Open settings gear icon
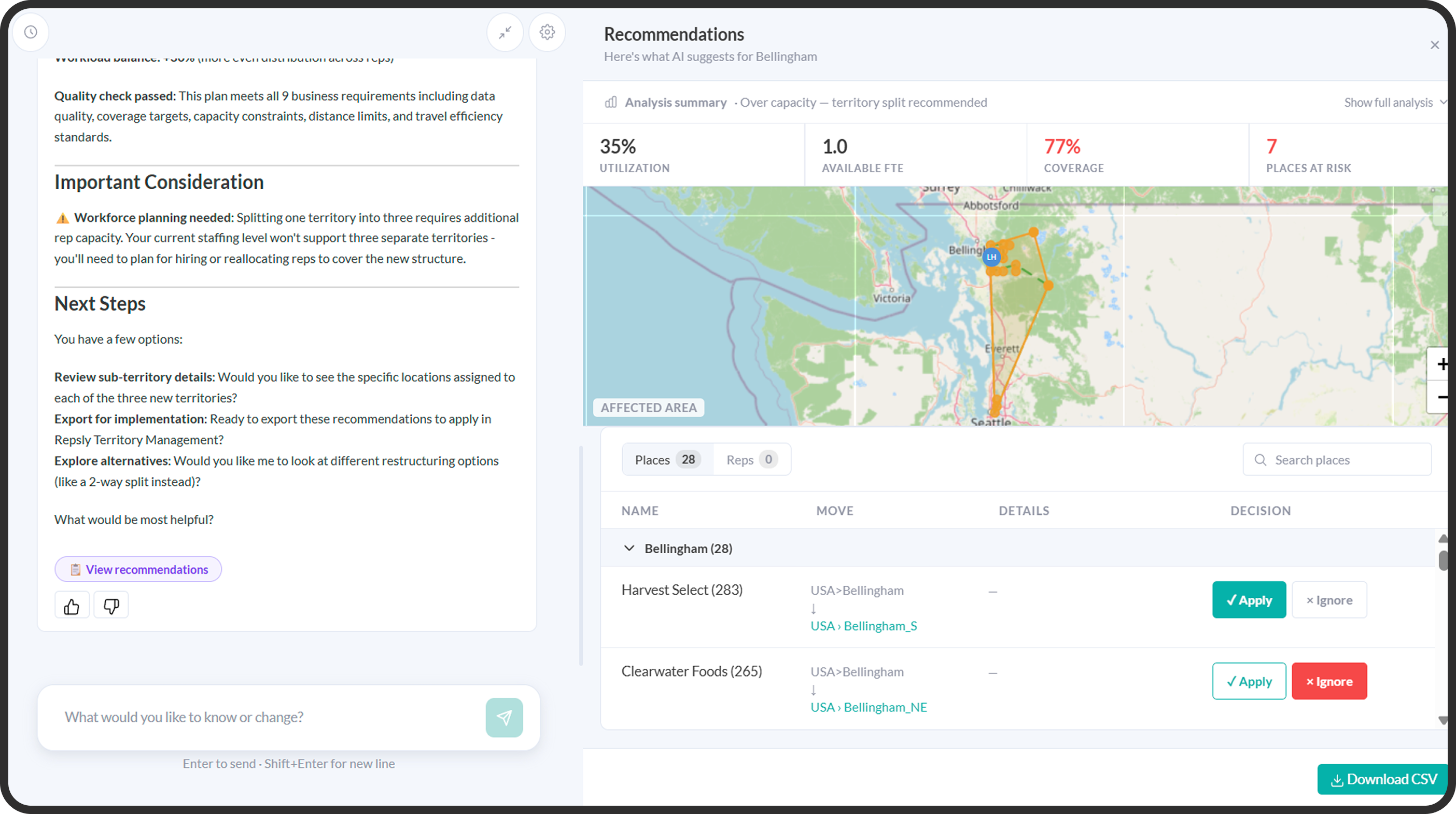 547,32
